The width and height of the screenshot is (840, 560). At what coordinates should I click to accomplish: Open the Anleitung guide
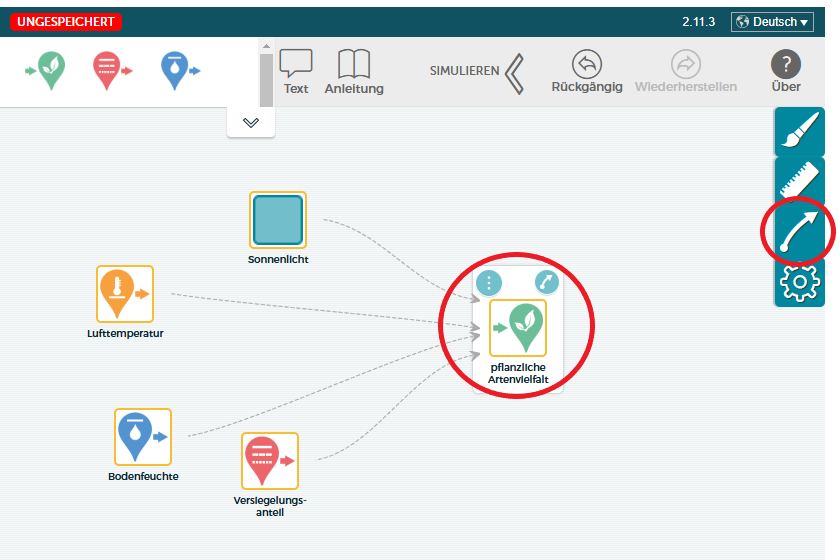354,71
